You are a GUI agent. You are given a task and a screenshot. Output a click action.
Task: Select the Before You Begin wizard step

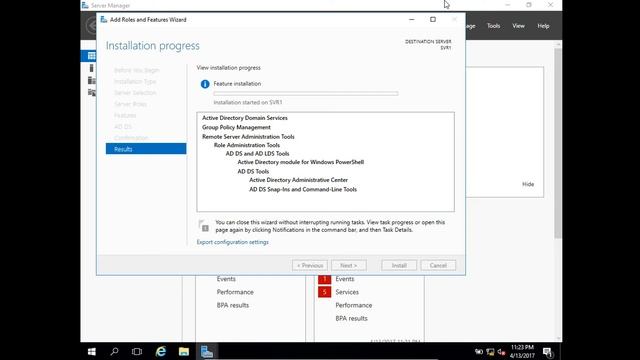tap(137, 70)
